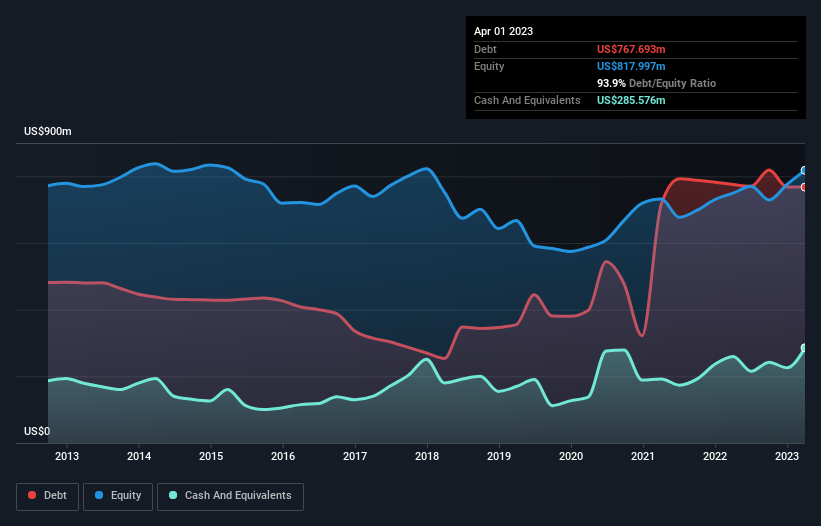
Task: Toggle Cash And Equivalents legend button
Action: (230, 496)
